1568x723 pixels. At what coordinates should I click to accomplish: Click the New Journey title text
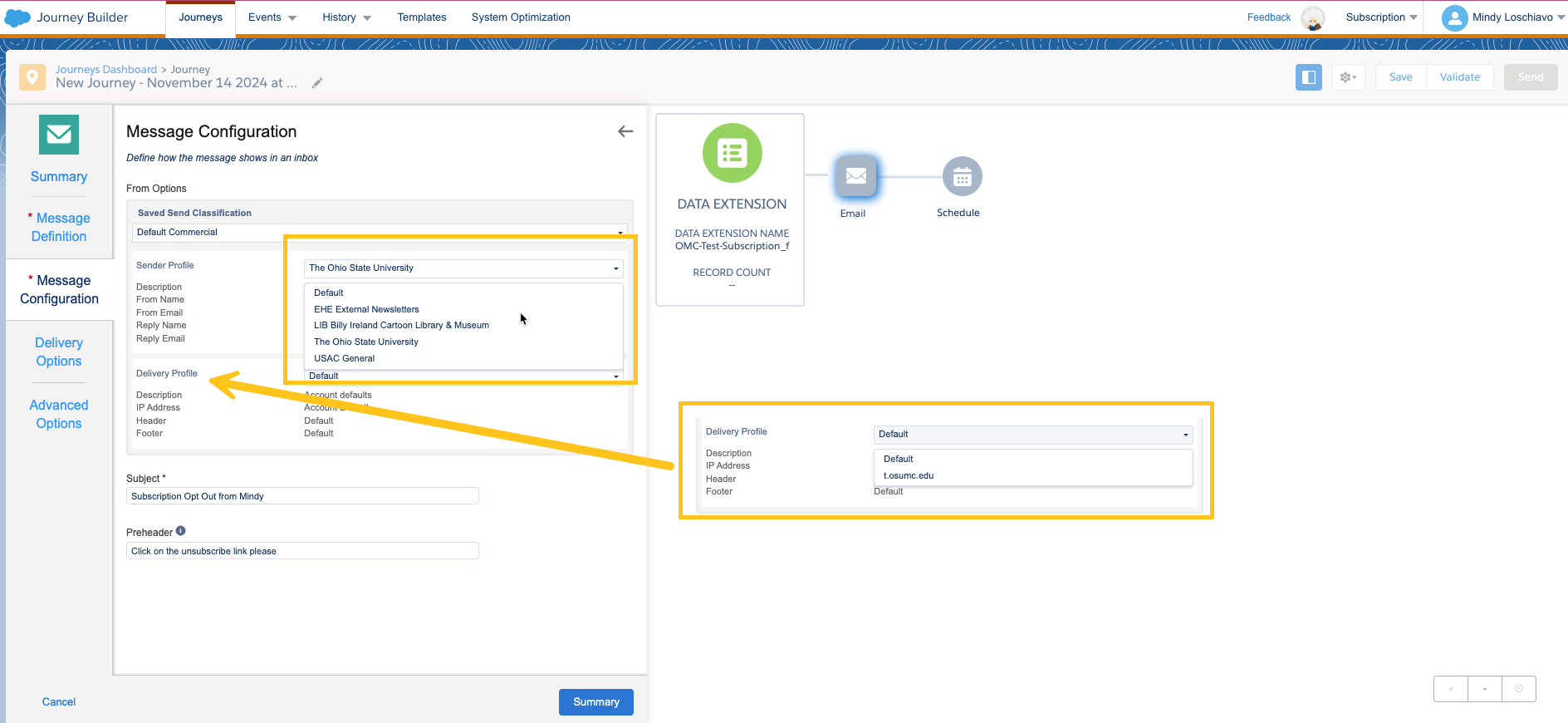176,83
